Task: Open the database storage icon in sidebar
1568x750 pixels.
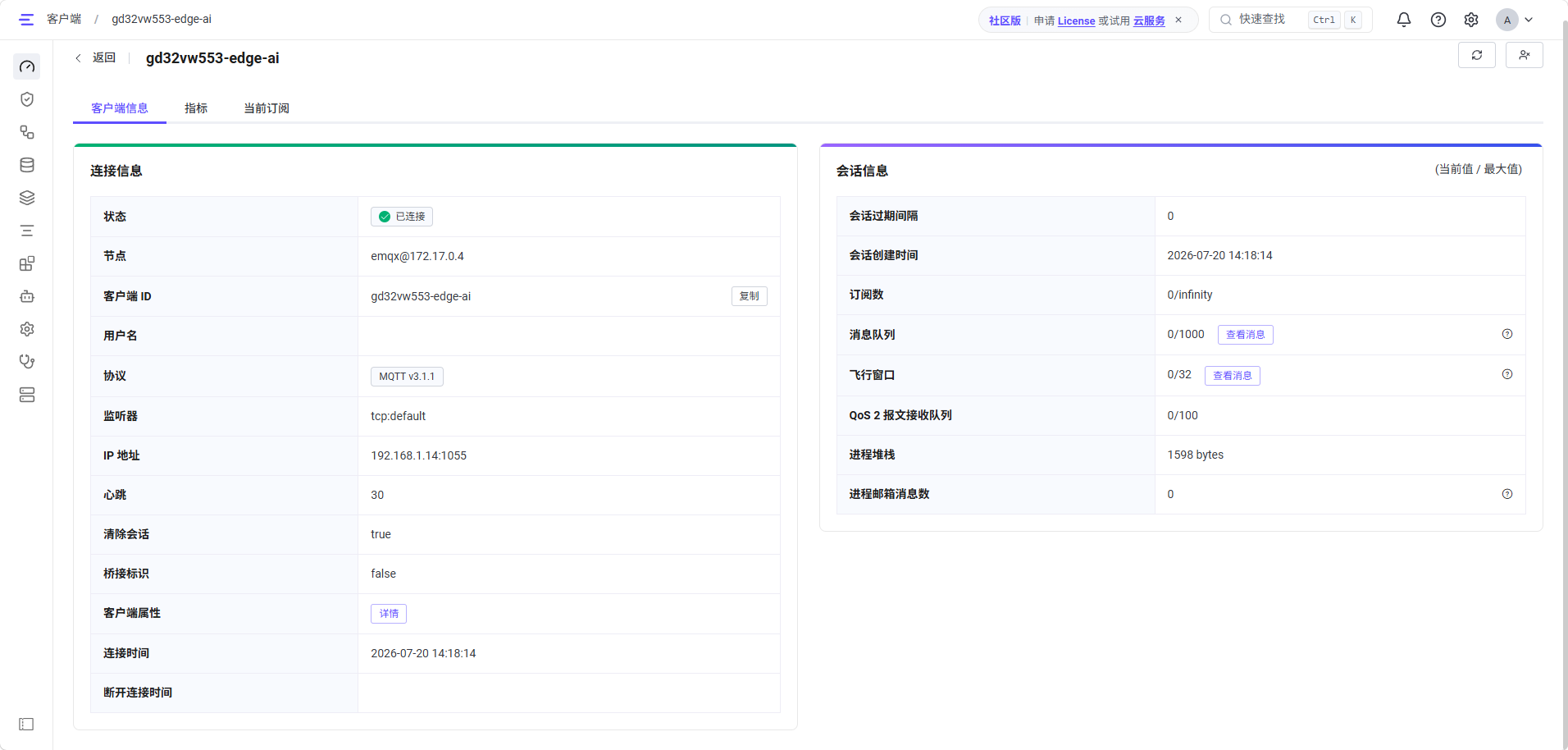Action: coord(27,165)
